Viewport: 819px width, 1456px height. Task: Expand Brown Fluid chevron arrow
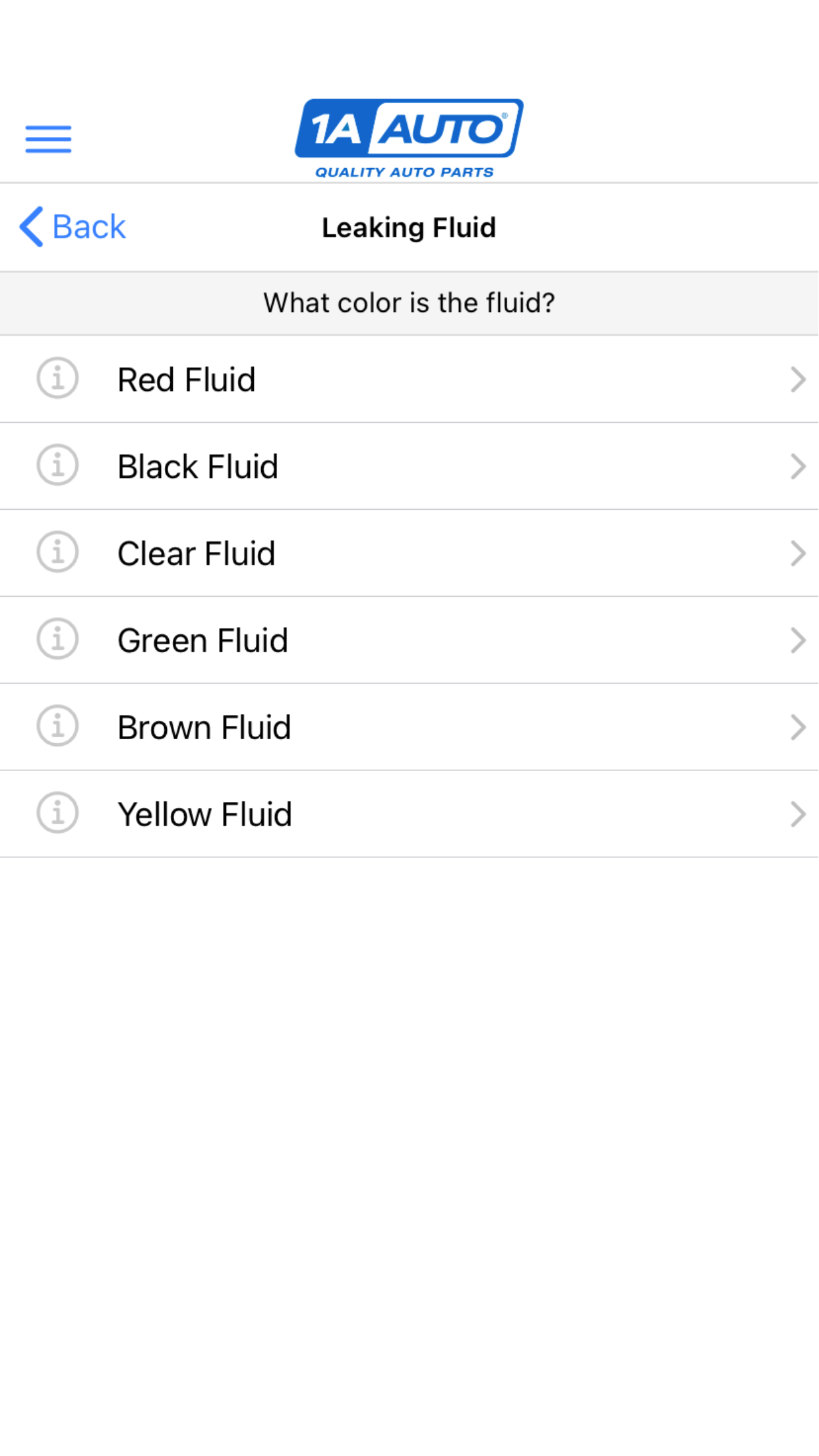(x=797, y=728)
